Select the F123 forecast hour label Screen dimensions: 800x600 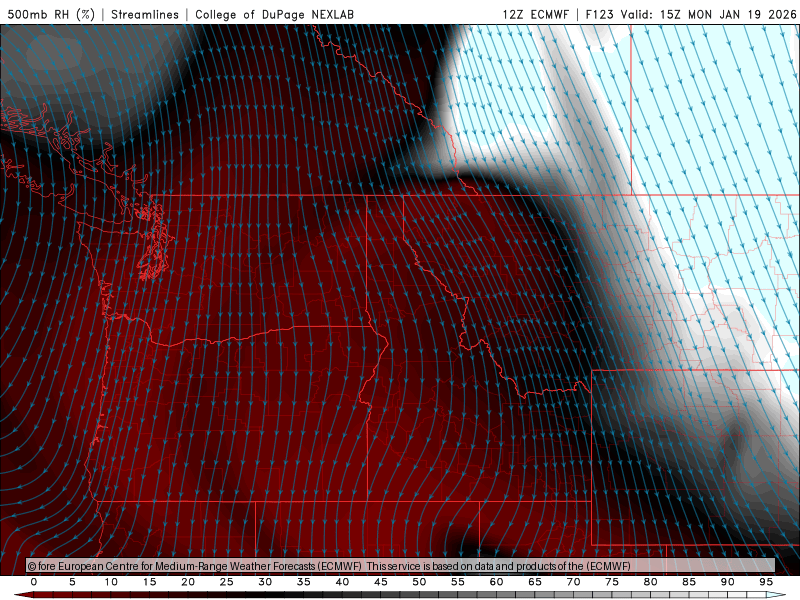599,15
